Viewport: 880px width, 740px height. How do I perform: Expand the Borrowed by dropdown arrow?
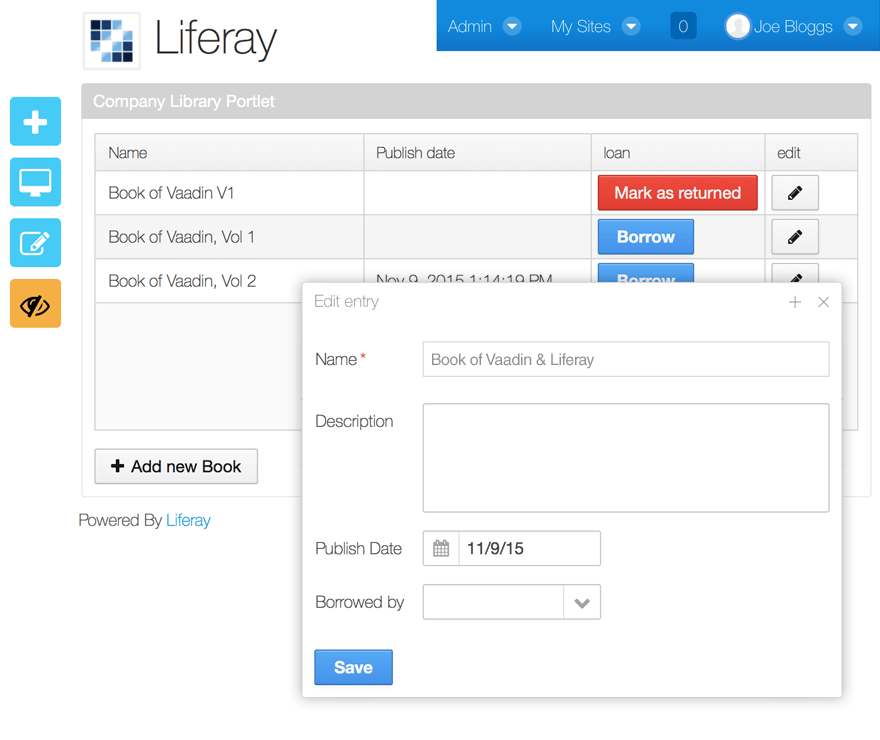(582, 603)
